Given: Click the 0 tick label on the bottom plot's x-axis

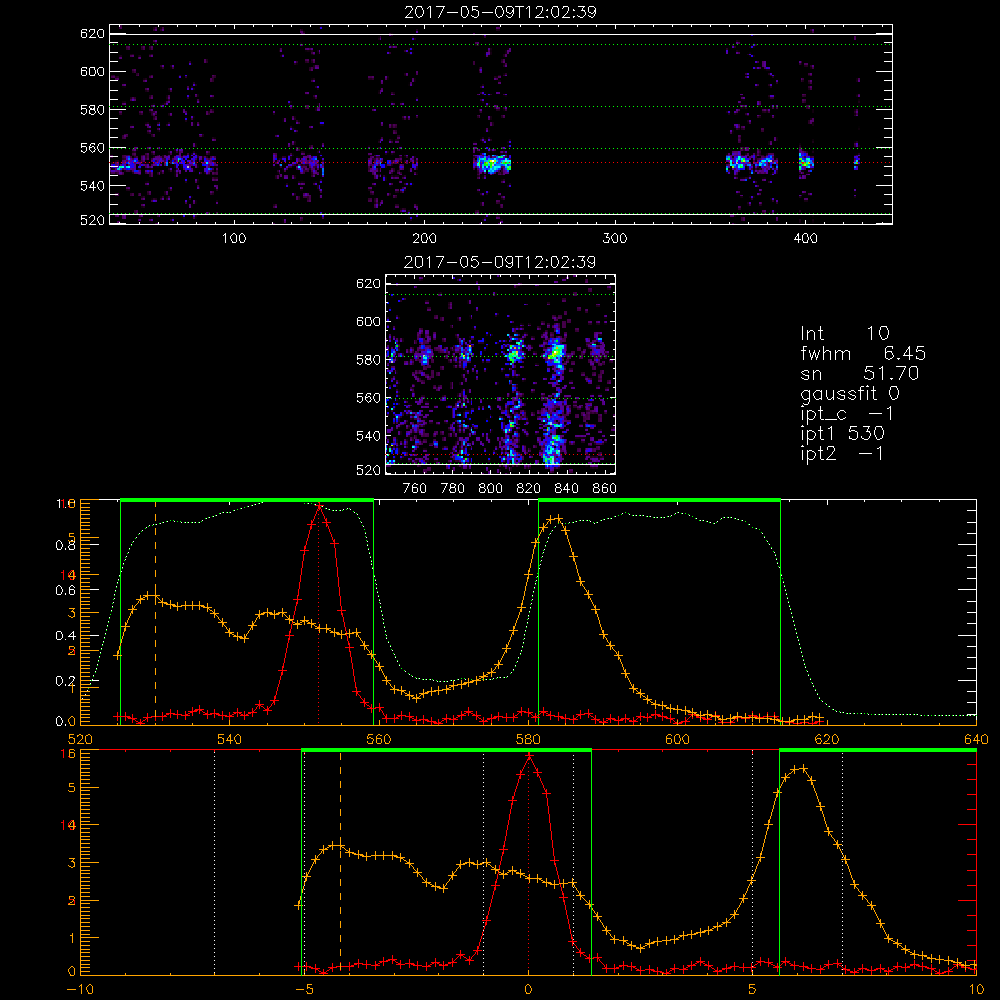Looking at the screenshot, I should (528, 990).
